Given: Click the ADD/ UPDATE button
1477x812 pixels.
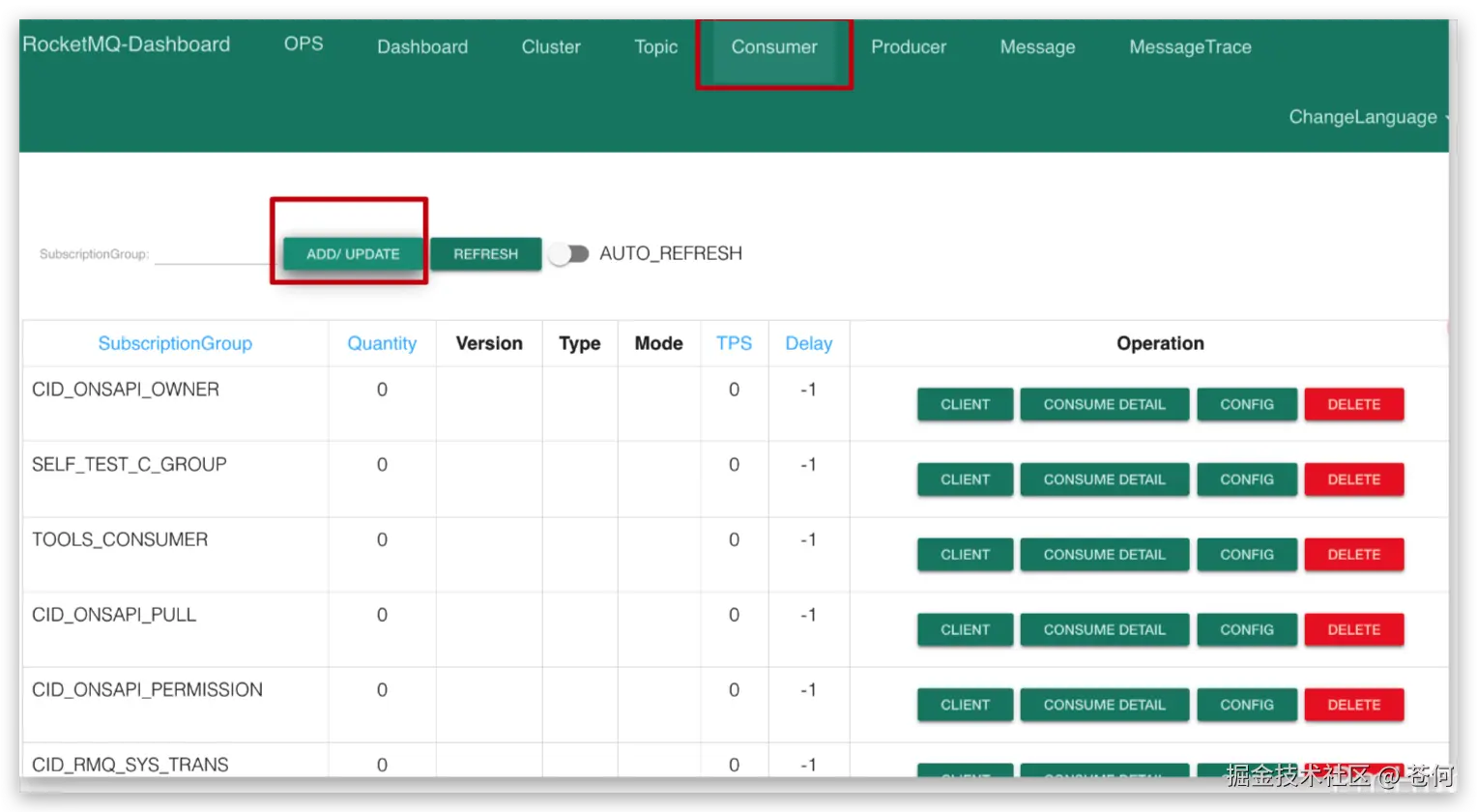Looking at the screenshot, I should (x=353, y=254).
